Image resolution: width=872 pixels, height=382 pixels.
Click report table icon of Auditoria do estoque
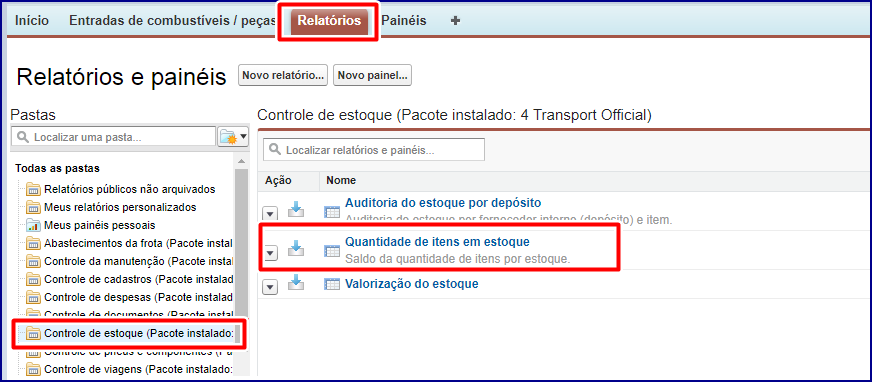pyautogui.click(x=332, y=211)
